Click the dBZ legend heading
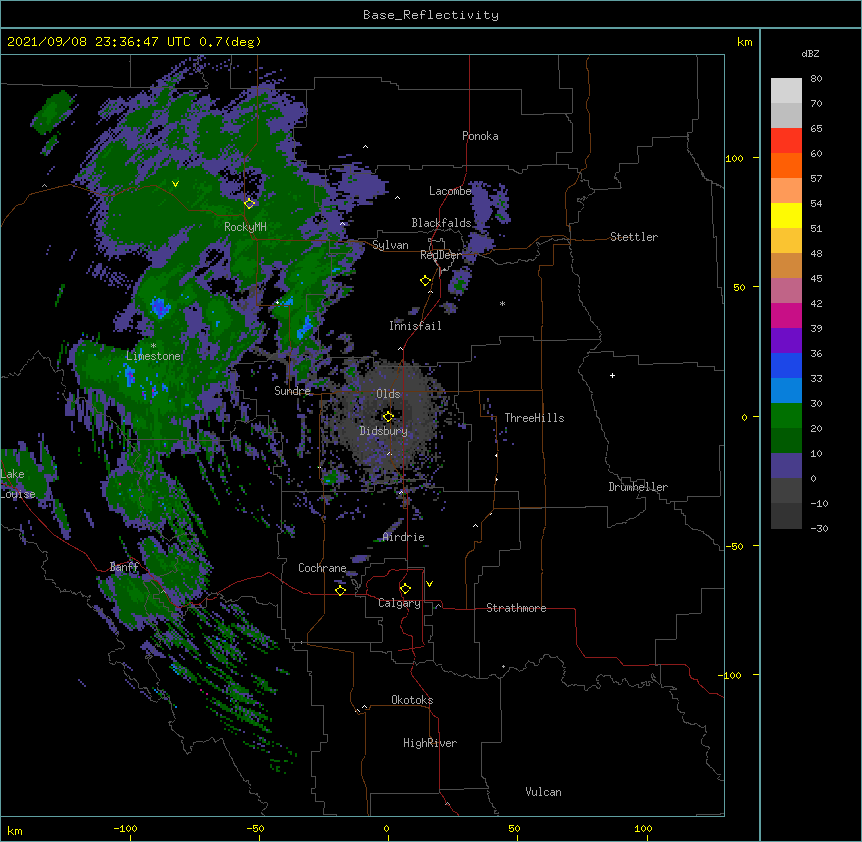The image size is (862, 842). tap(810, 54)
